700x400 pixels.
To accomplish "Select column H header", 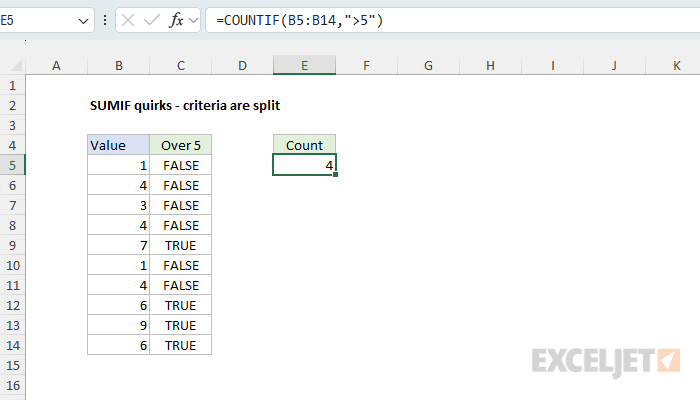I will [490, 66].
